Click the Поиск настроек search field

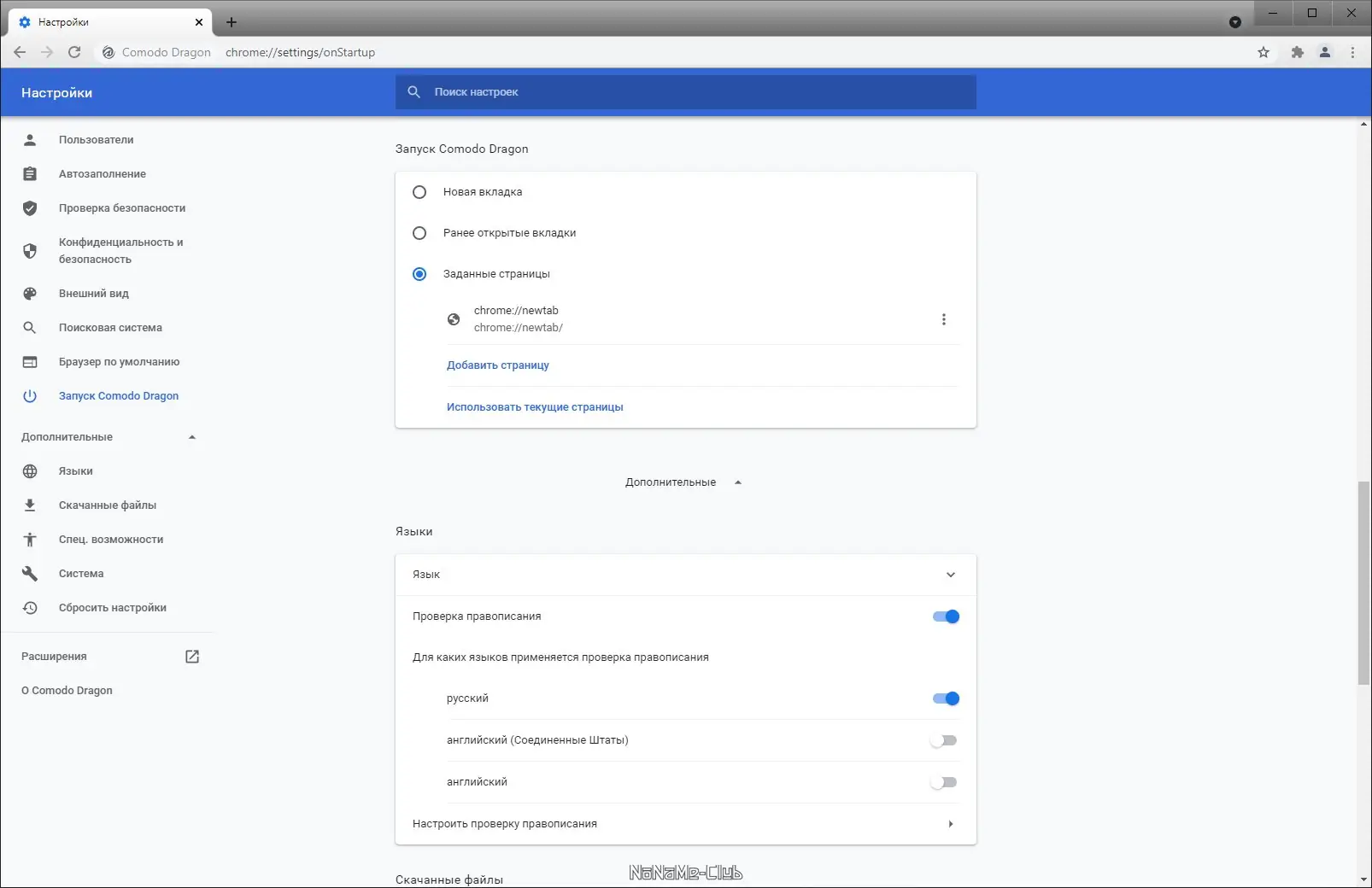tap(685, 92)
